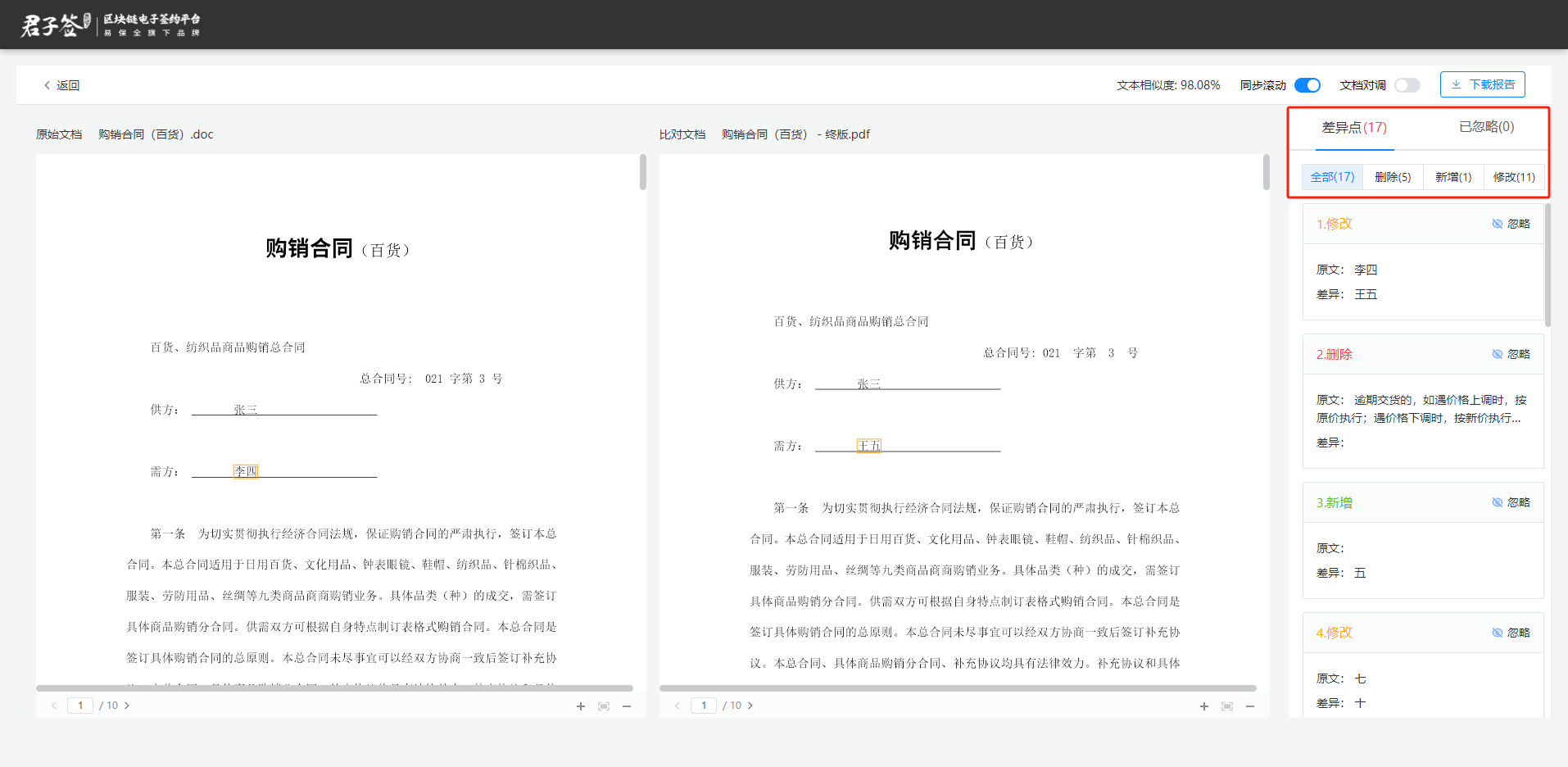Click highlighted 王五 in compared document
The height and width of the screenshot is (767, 1568).
[x=869, y=446]
